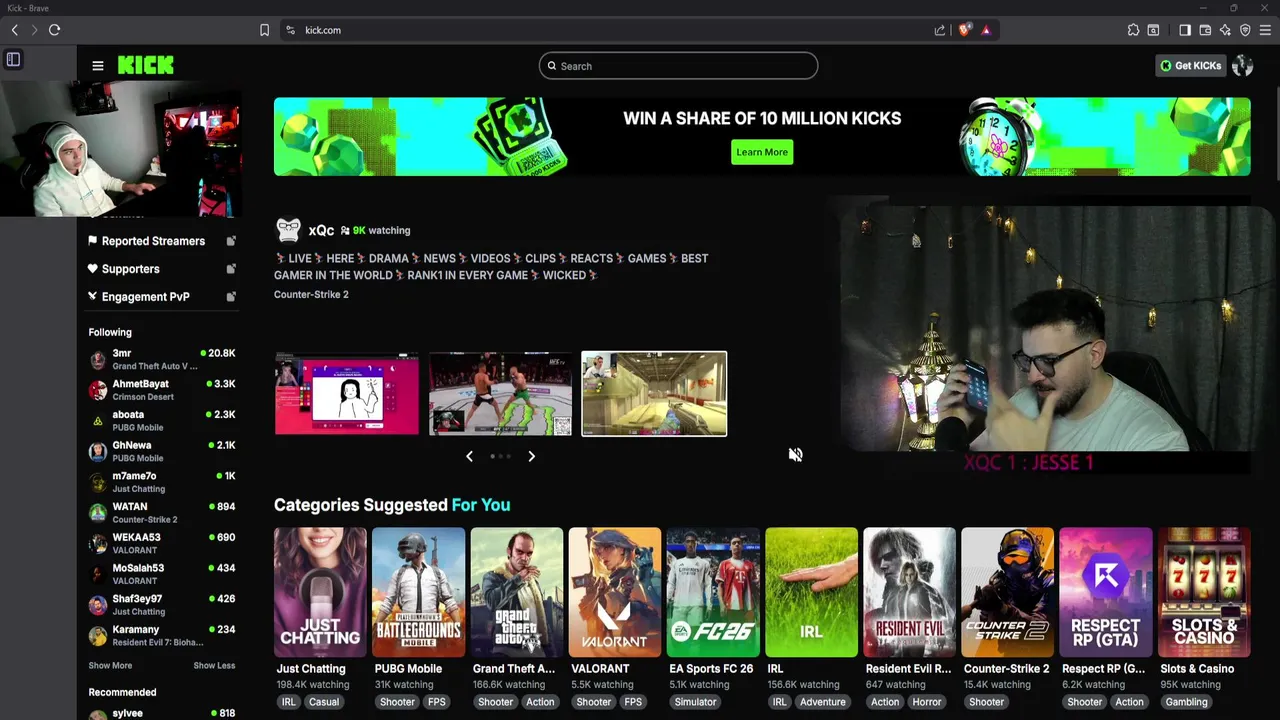Open followed channel GhNewa
This screenshot has height=720, width=1280.
click(x=161, y=452)
